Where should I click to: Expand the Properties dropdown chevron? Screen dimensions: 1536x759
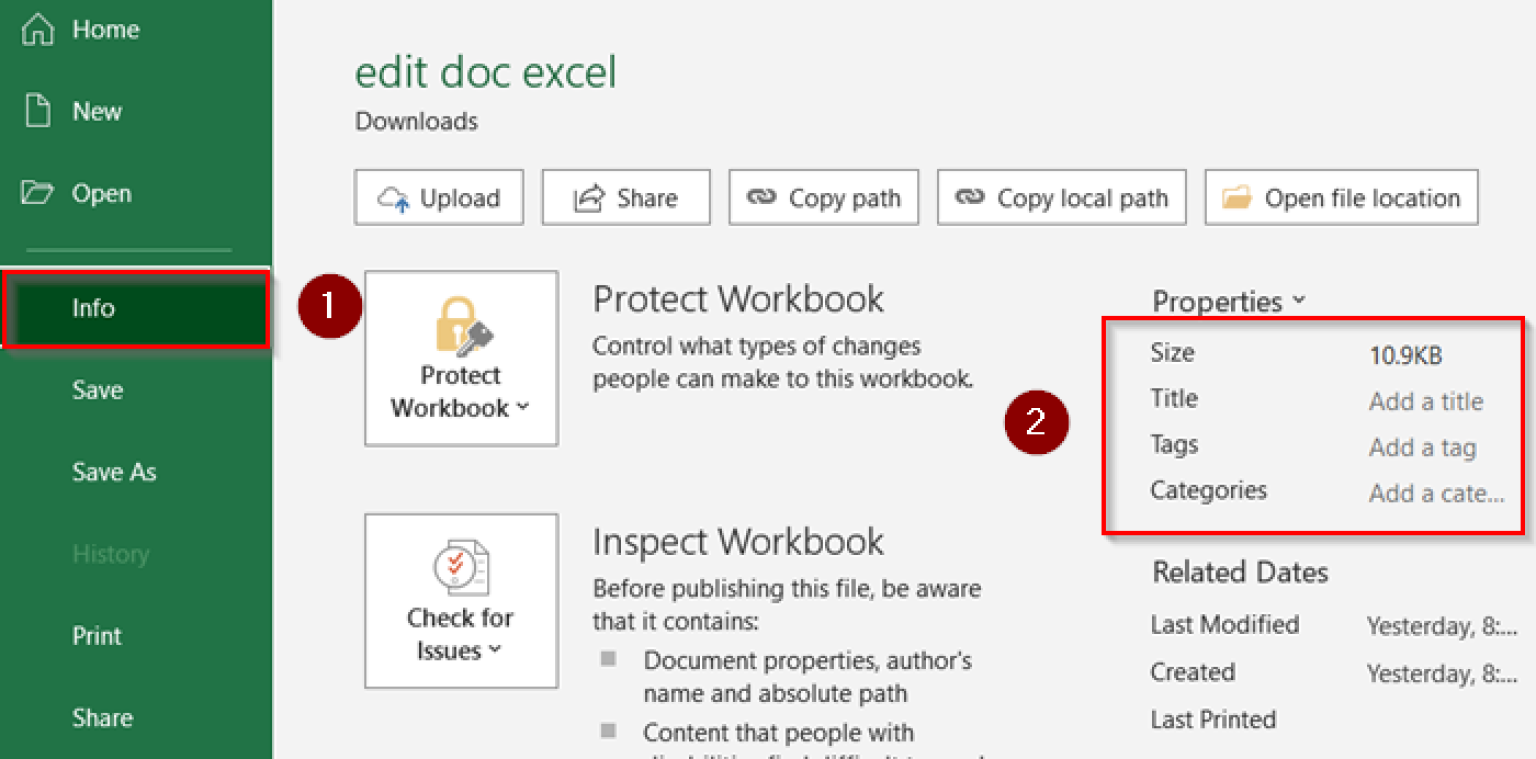click(1299, 300)
